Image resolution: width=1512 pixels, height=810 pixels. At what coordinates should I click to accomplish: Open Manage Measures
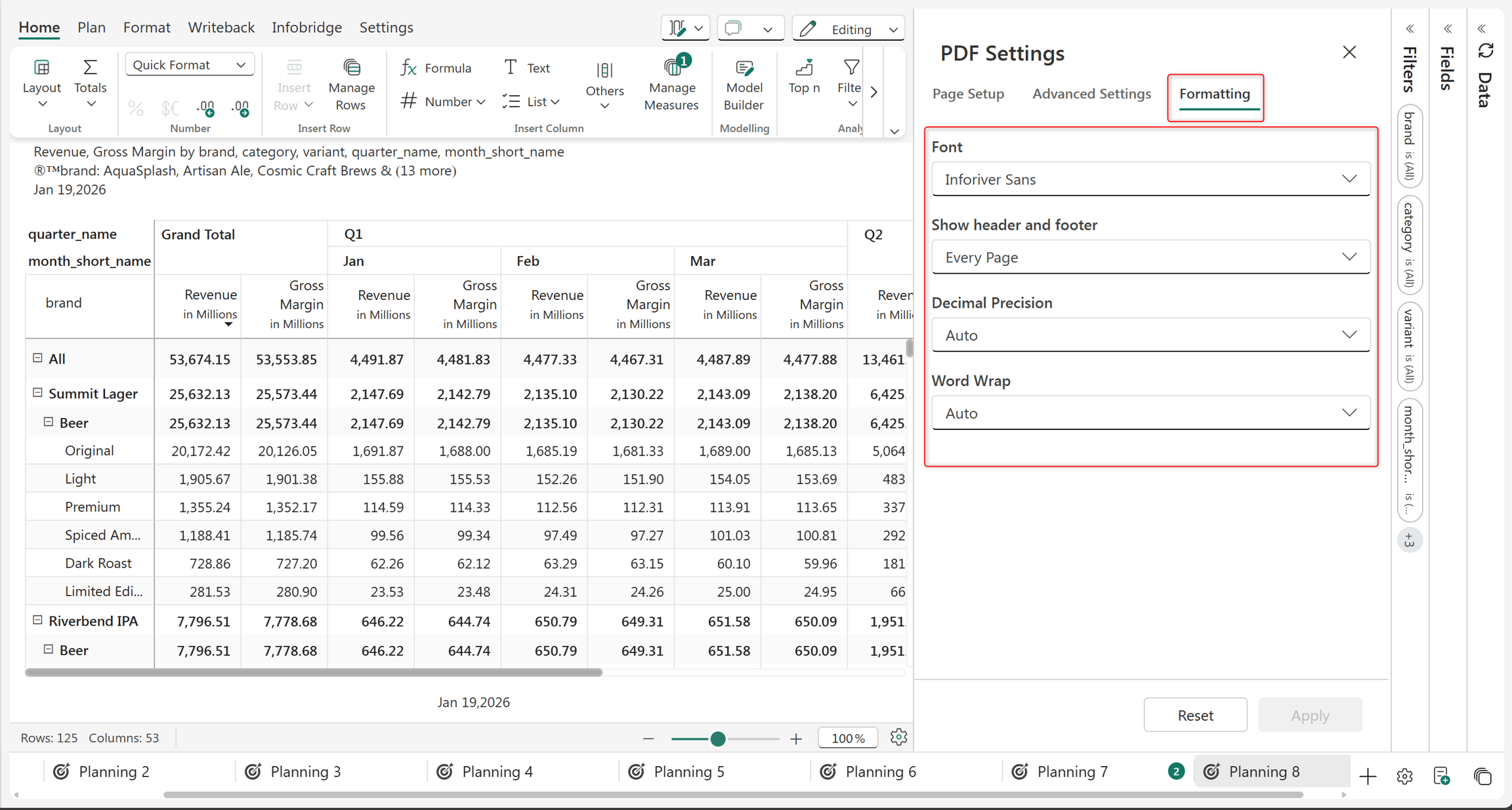pos(671,85)
